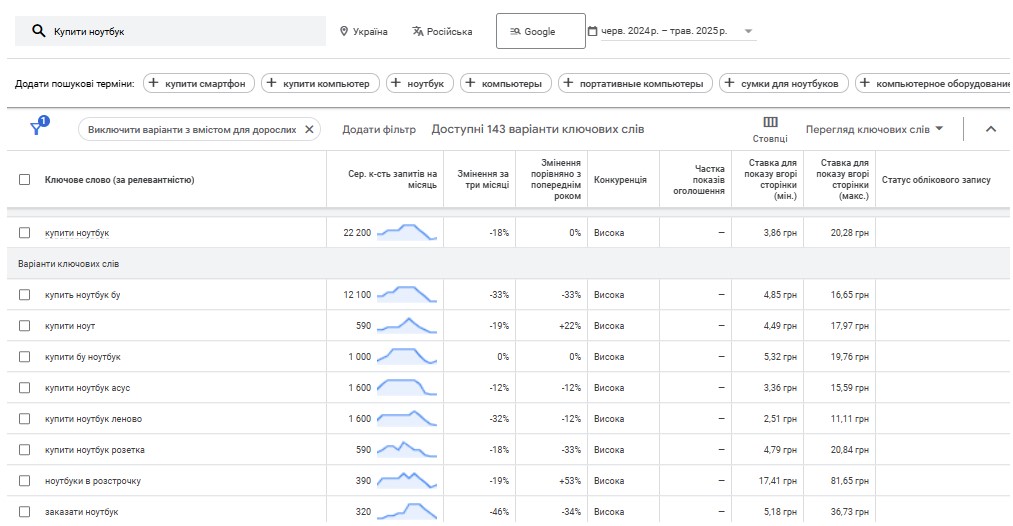Add портативные компьютеры search term chip
The width and height of the screenshot is (1013, 526).
[635, 83]
